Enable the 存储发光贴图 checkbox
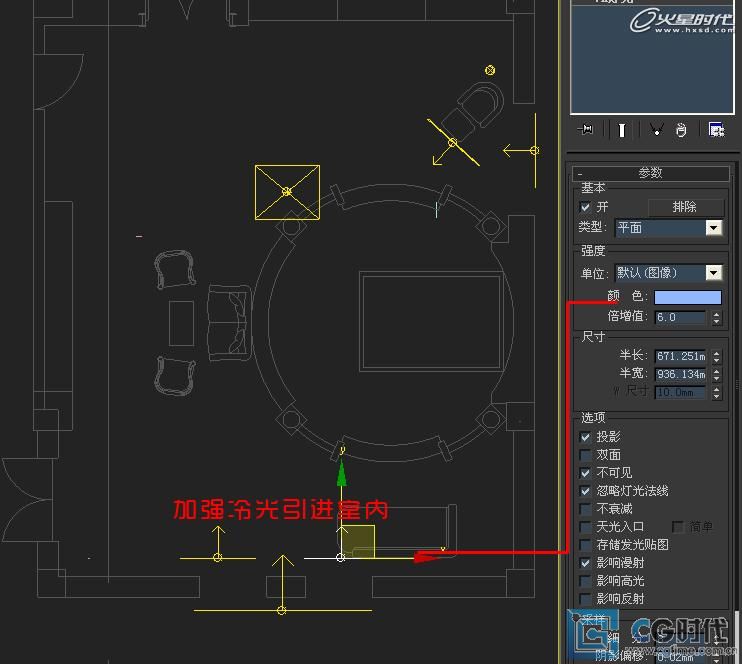 [585, 545]
